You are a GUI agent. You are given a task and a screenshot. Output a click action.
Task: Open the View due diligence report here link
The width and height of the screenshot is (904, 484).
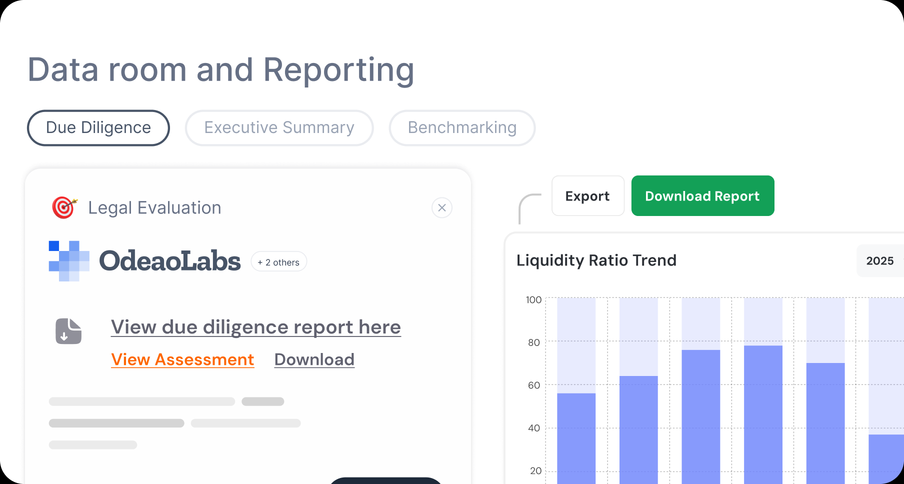pos(255,327)
